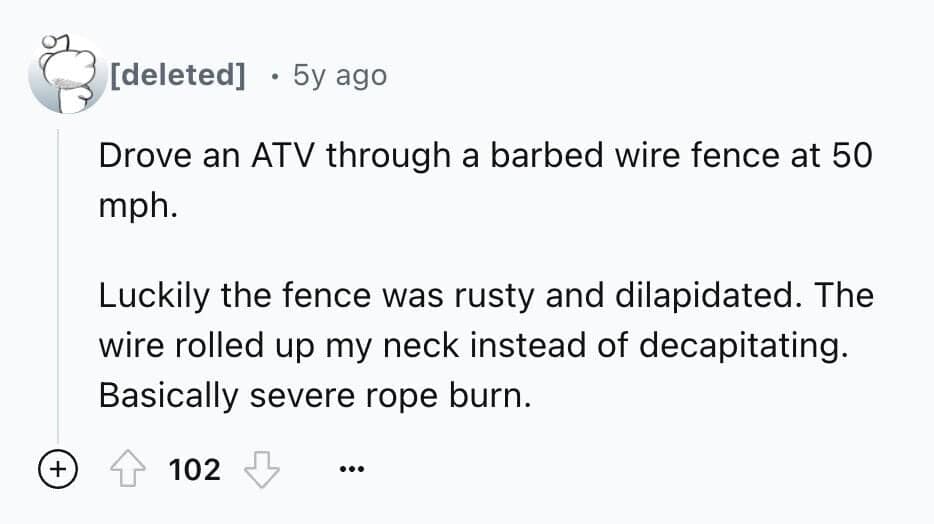Click the word 'decapitating' in comment
Image resolution: width=934 pixels, height=524 pixels.
745,345
